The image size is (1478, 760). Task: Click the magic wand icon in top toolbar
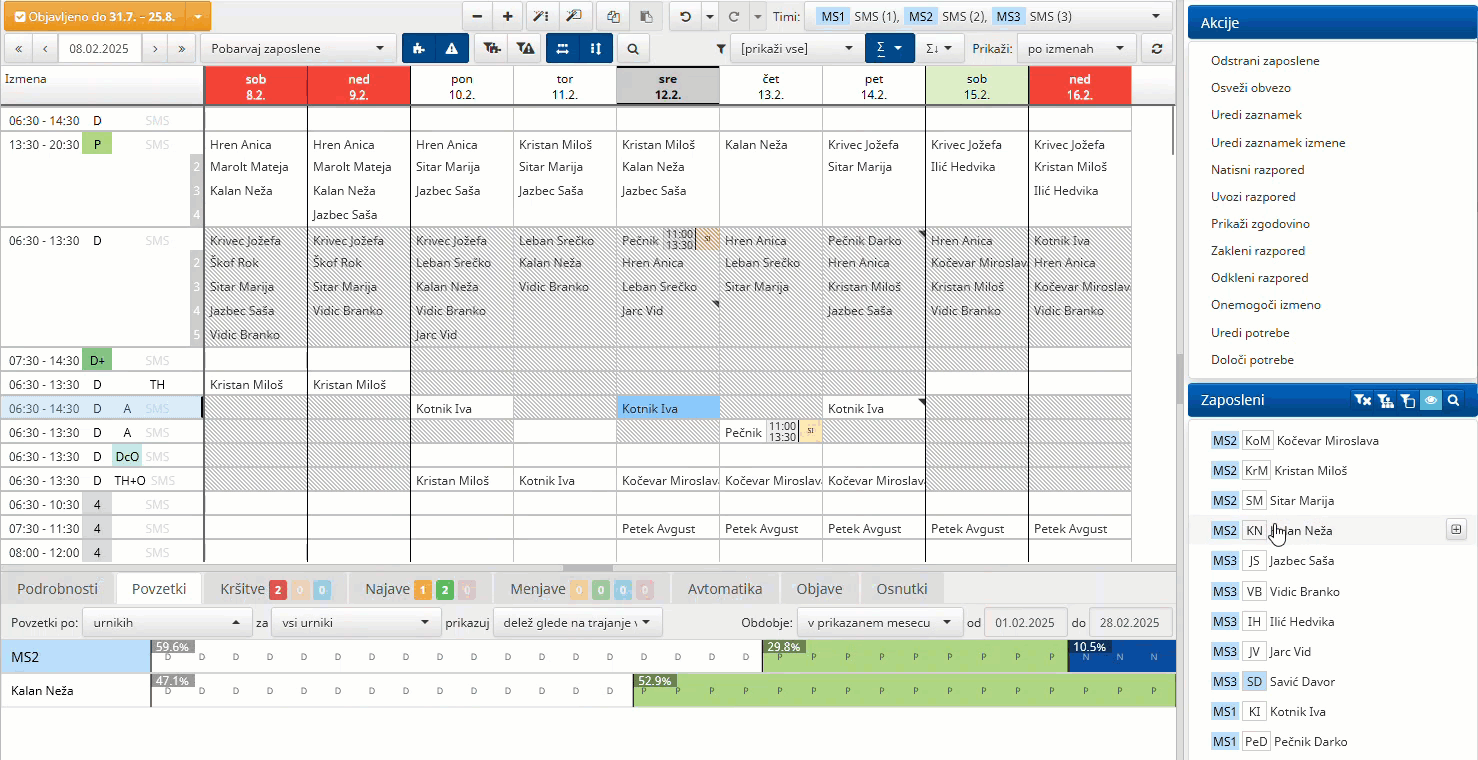point(540,16)
